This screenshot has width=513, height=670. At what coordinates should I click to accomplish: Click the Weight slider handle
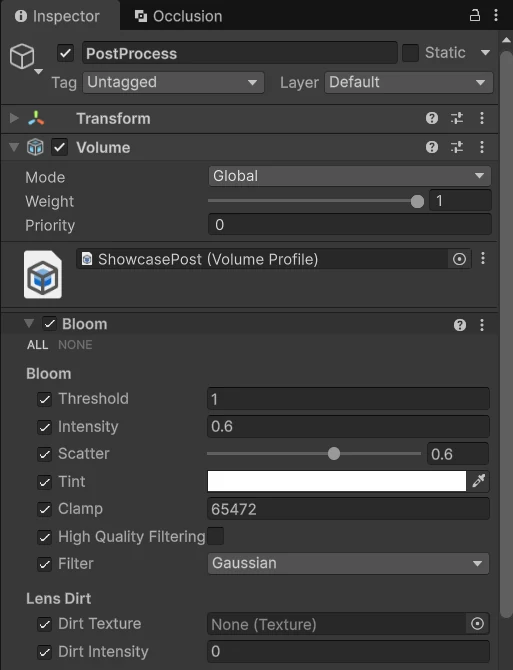[417, 201]
